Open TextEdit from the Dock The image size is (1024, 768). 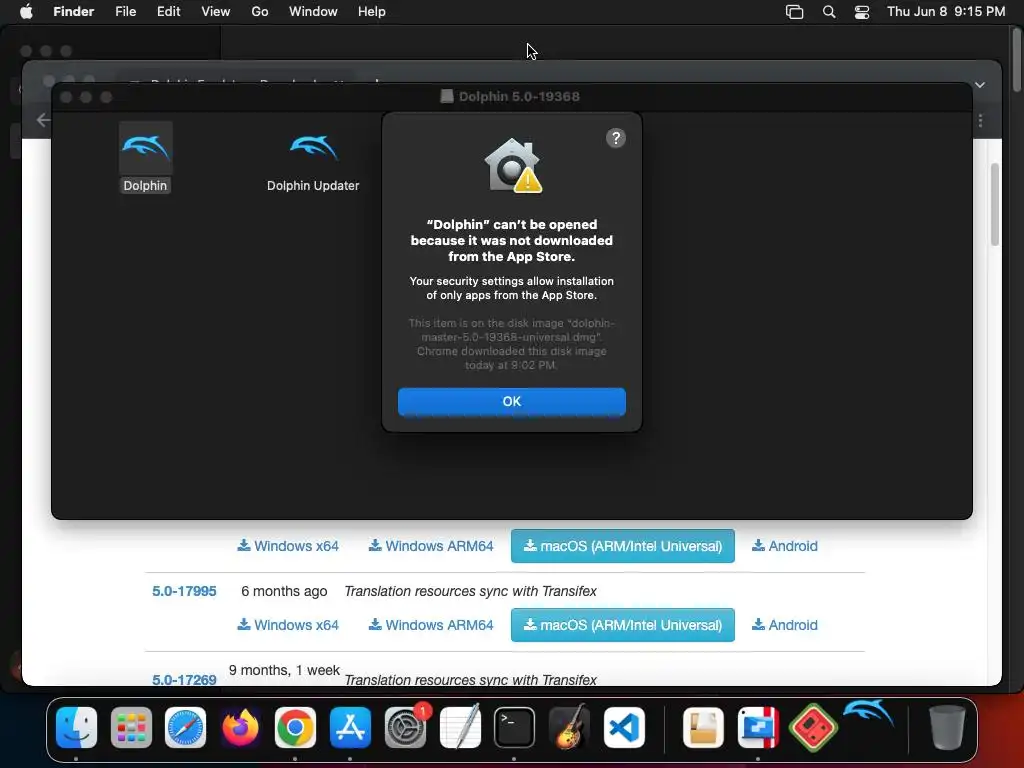click(460, 728)
